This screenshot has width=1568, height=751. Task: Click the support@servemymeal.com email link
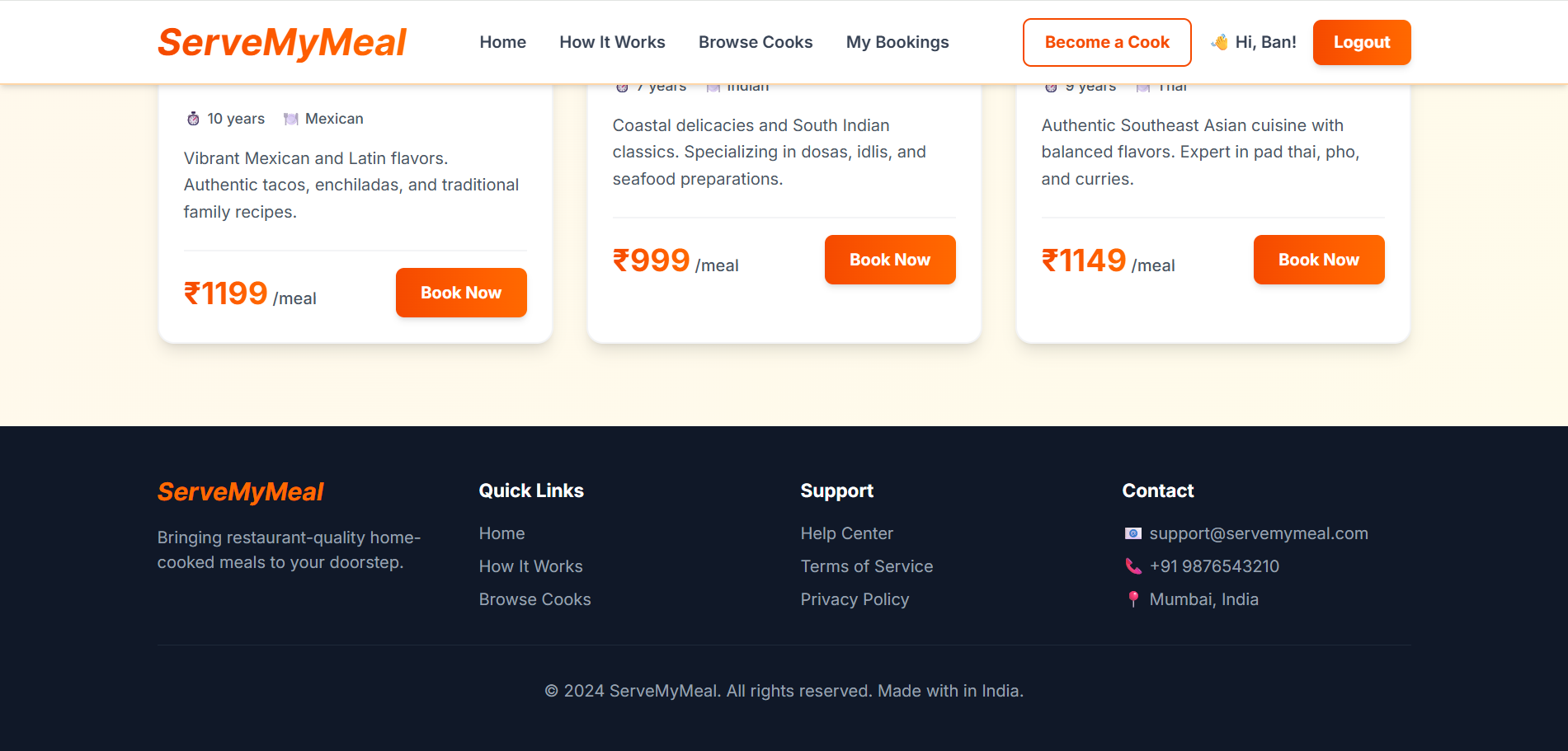[1258, 533]
